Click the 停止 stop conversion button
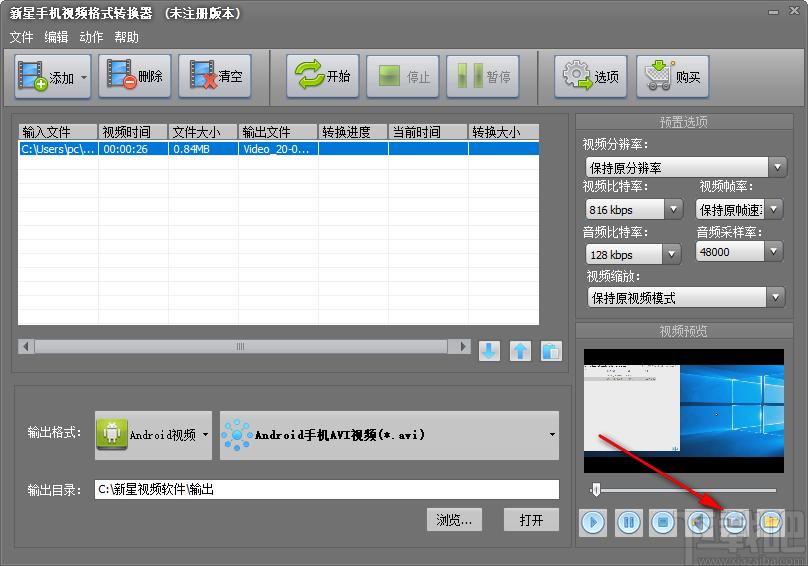 pos(402,76)
